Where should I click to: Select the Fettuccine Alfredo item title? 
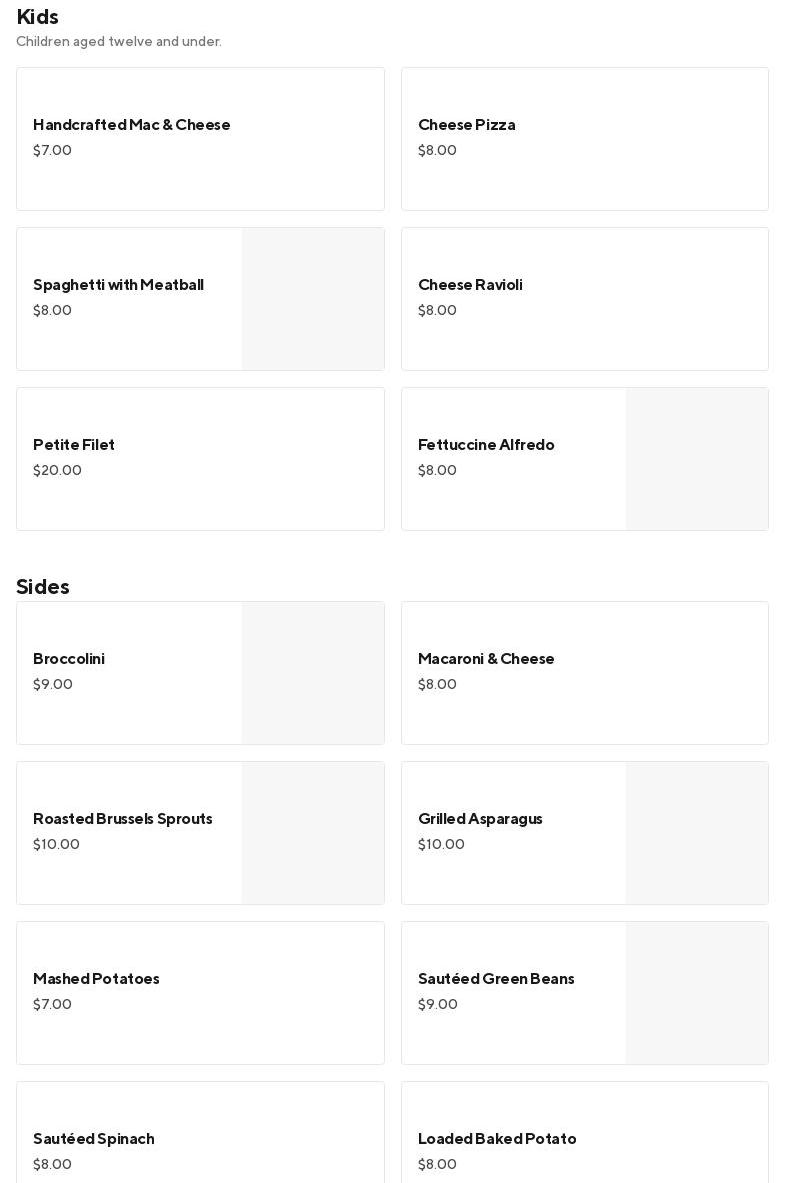tap(486, 444)
